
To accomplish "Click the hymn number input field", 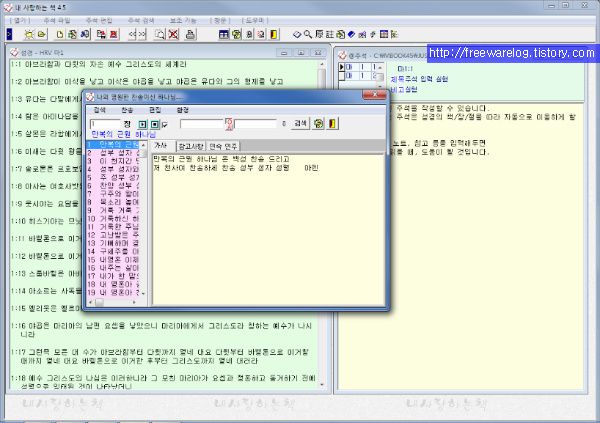I will click(105, 124).
